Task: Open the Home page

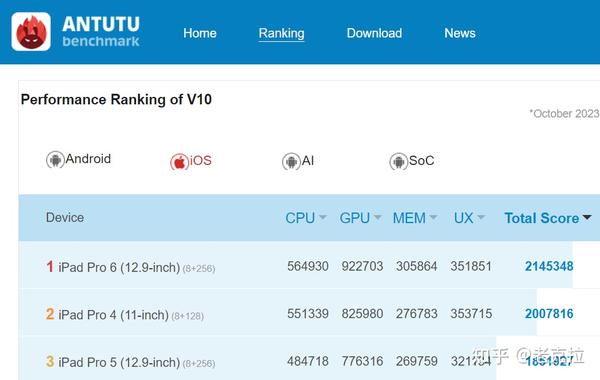Action: pos(200,33)
